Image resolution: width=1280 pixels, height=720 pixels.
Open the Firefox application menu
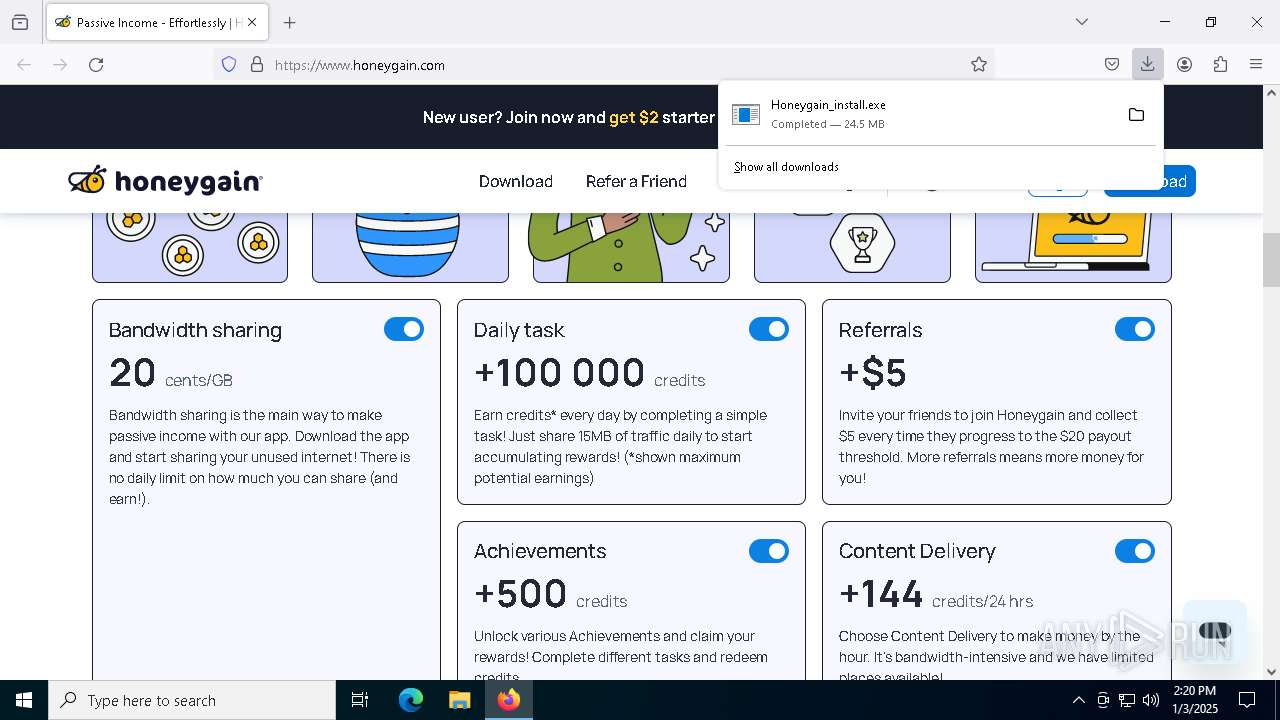1256,64
